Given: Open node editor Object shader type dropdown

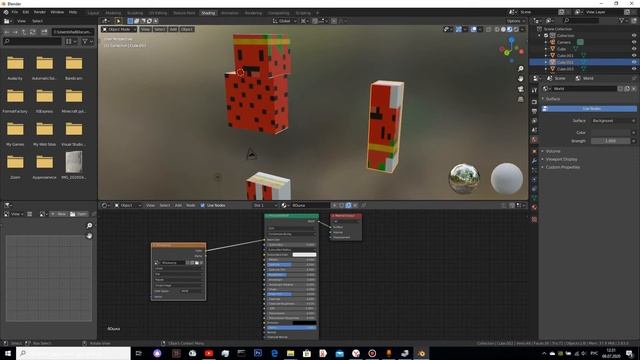Looking at the screenshot, I should coord(127,205).
